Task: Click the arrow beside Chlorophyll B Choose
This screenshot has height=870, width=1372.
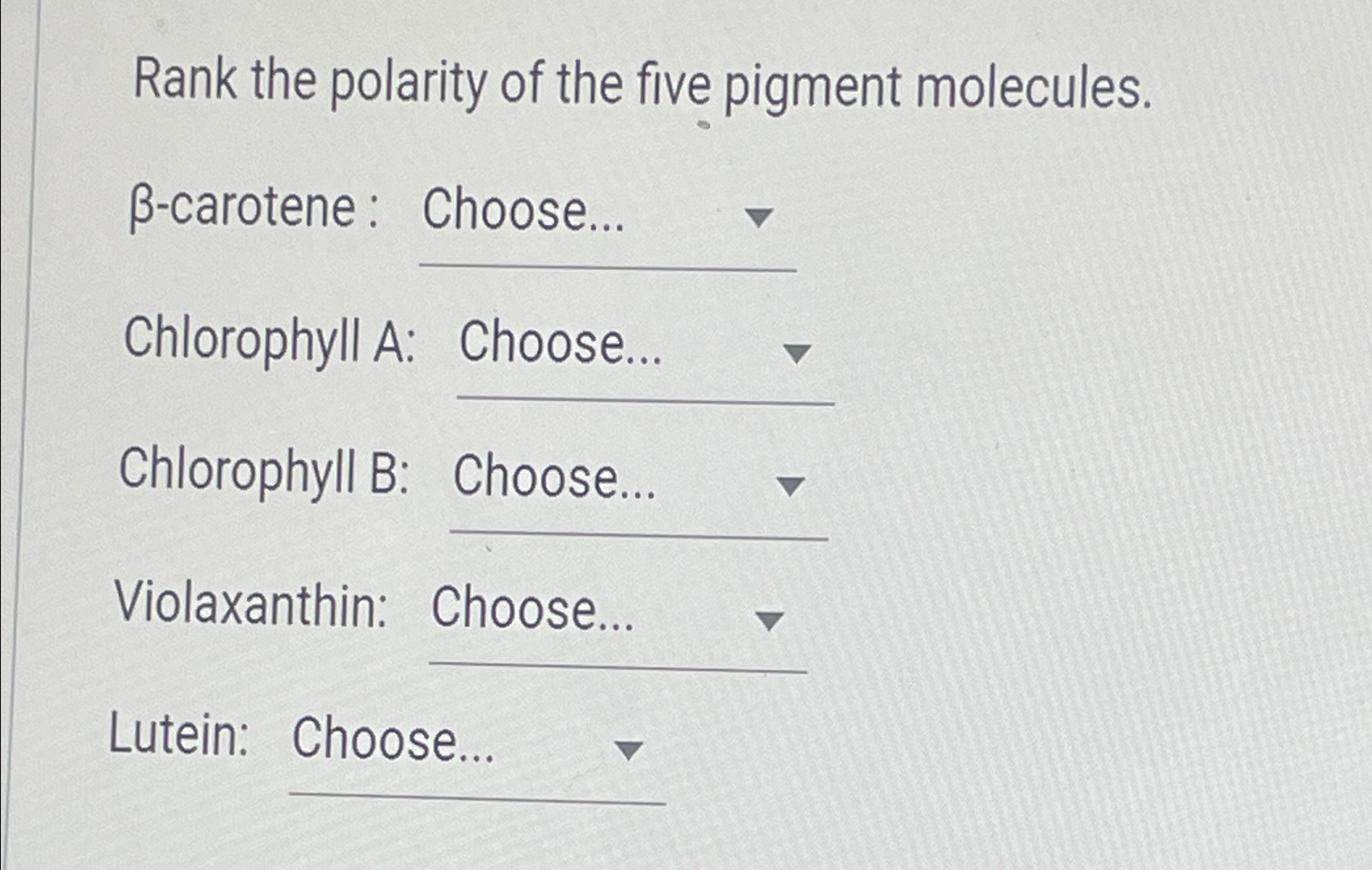Action: pos(789,487)
